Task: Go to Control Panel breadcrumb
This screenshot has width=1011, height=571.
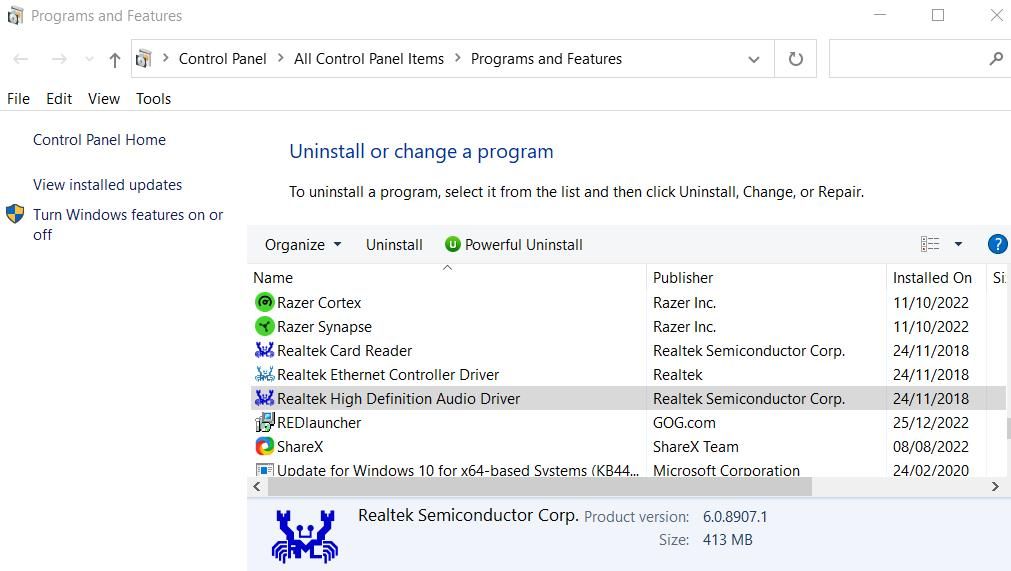Action: click(x=222, y=59)
